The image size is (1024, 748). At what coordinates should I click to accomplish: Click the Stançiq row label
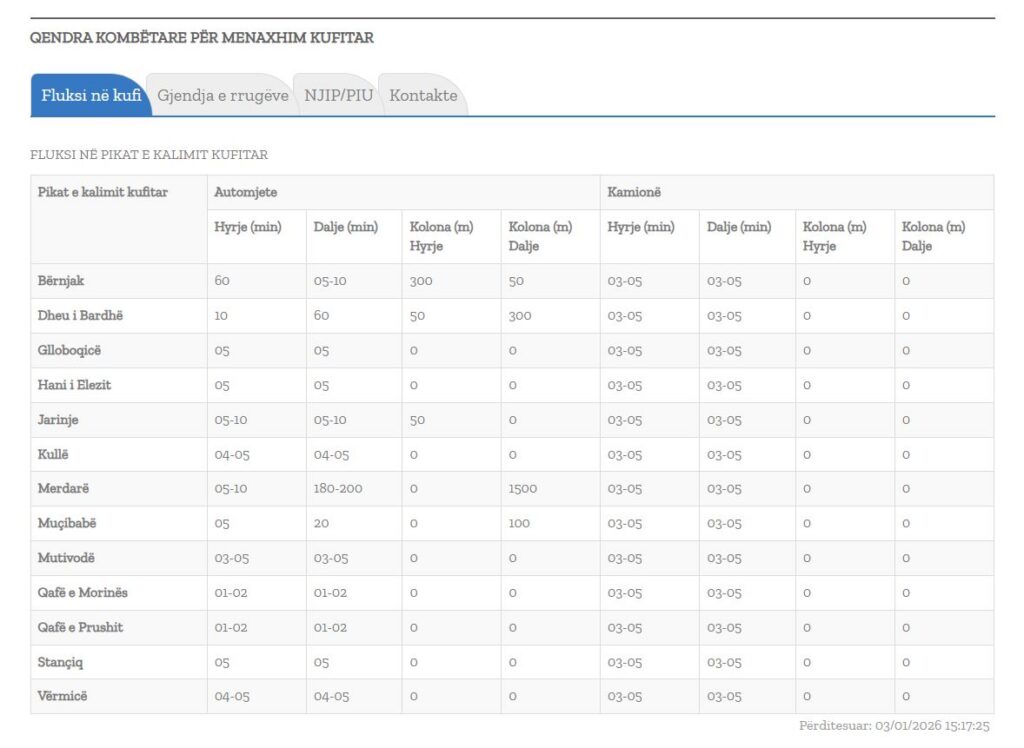[62, 662]
